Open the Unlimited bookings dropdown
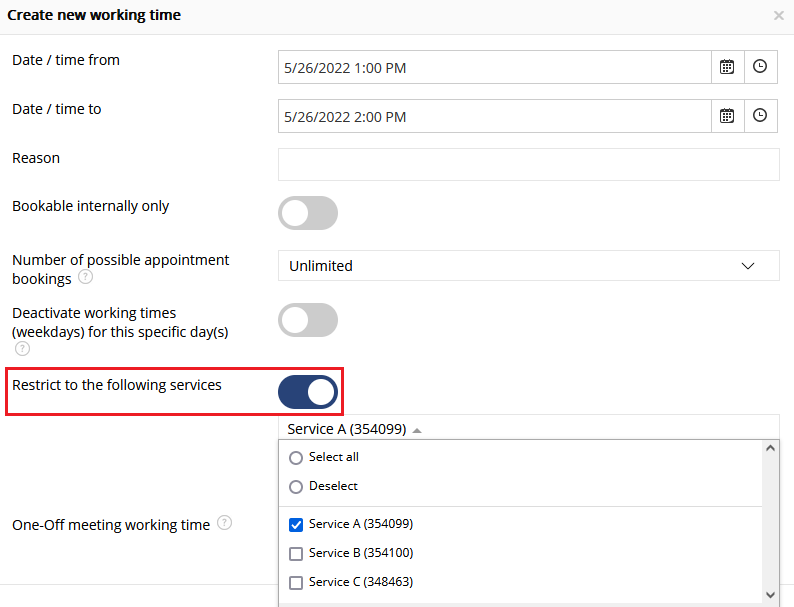Viewport: 794px width, 607px height. click(x=529, y=266)
